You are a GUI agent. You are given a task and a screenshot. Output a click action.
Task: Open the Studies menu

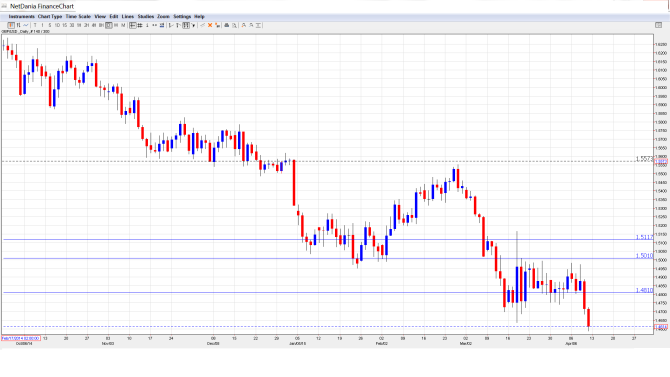point(146,17)
